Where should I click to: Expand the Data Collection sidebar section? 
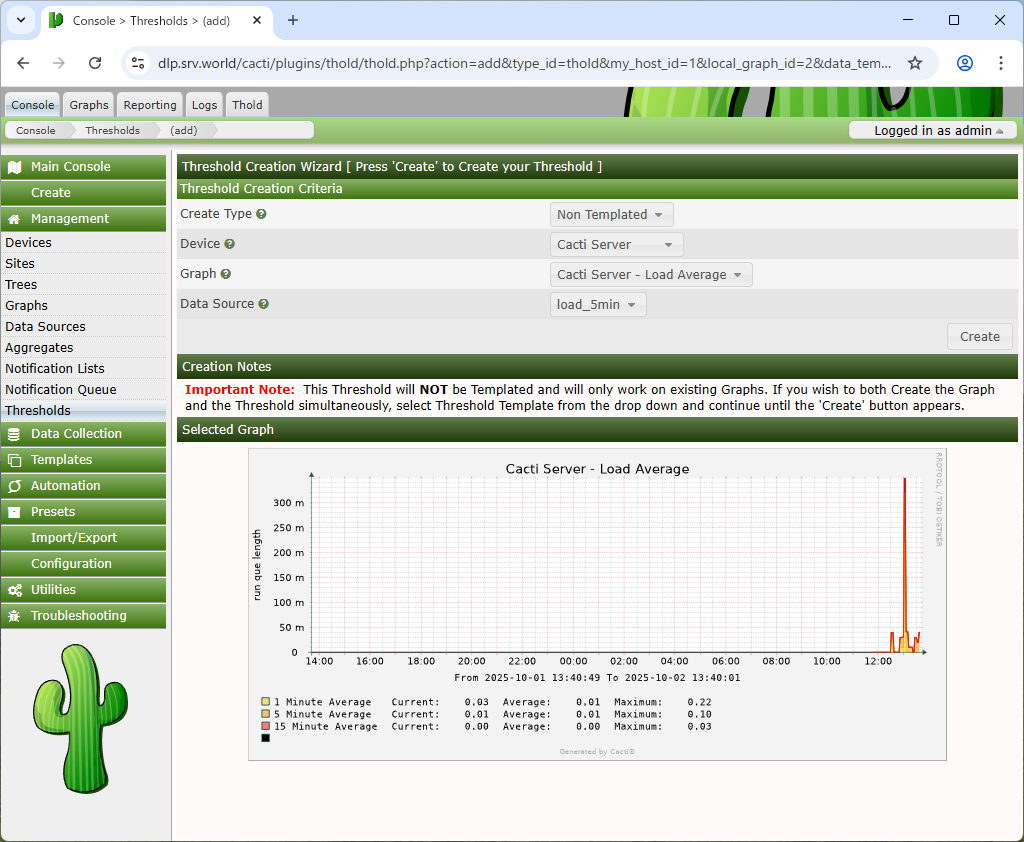click(83, 434)
